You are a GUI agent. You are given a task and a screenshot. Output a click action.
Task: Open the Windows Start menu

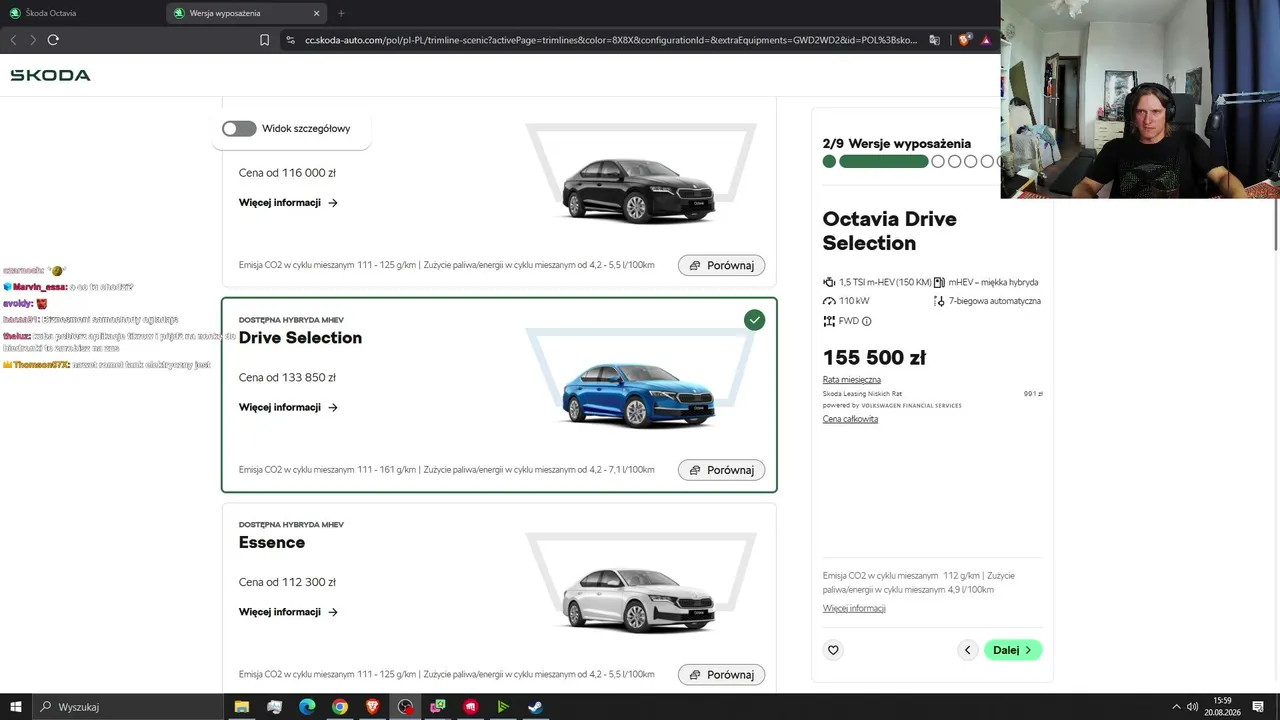(x=15, y=707)
